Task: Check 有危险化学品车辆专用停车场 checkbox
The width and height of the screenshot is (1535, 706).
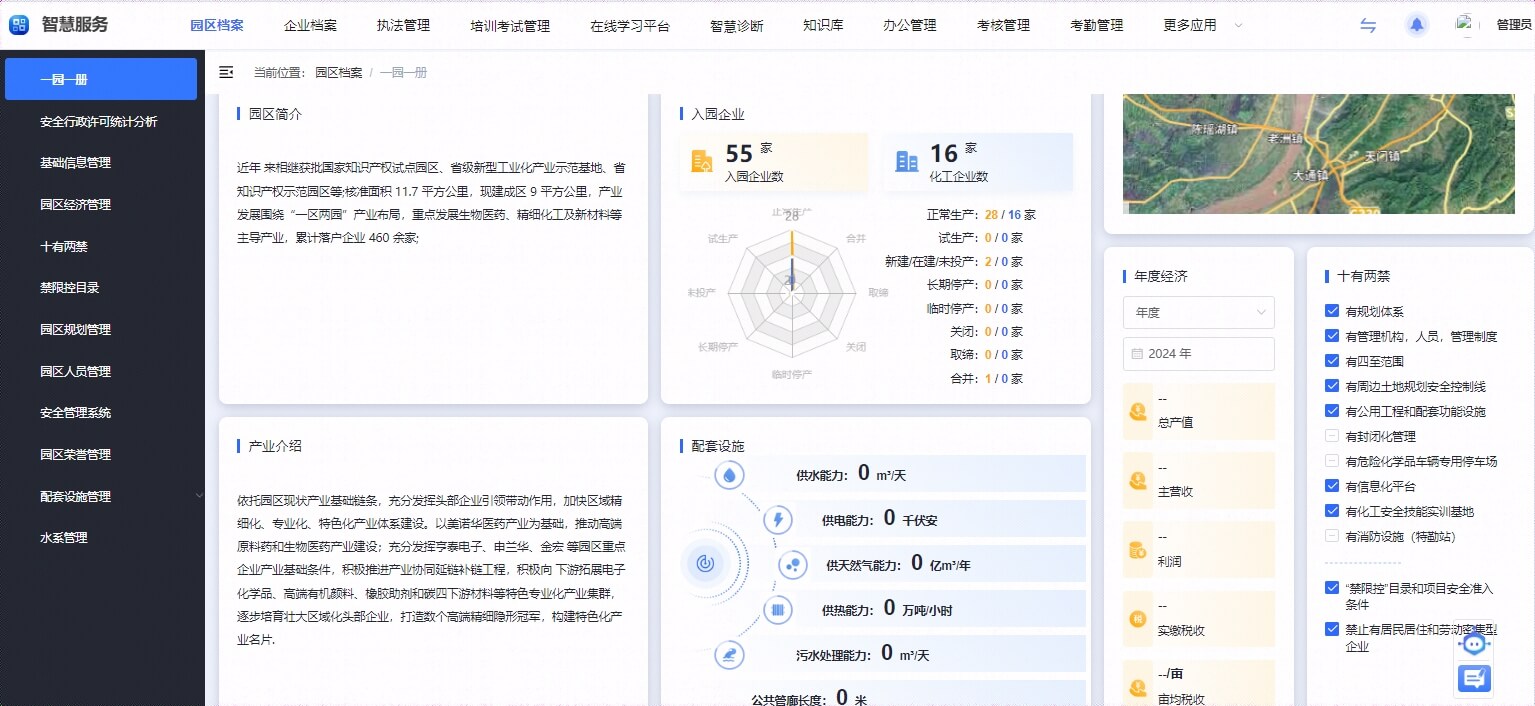Action: 1331,461
